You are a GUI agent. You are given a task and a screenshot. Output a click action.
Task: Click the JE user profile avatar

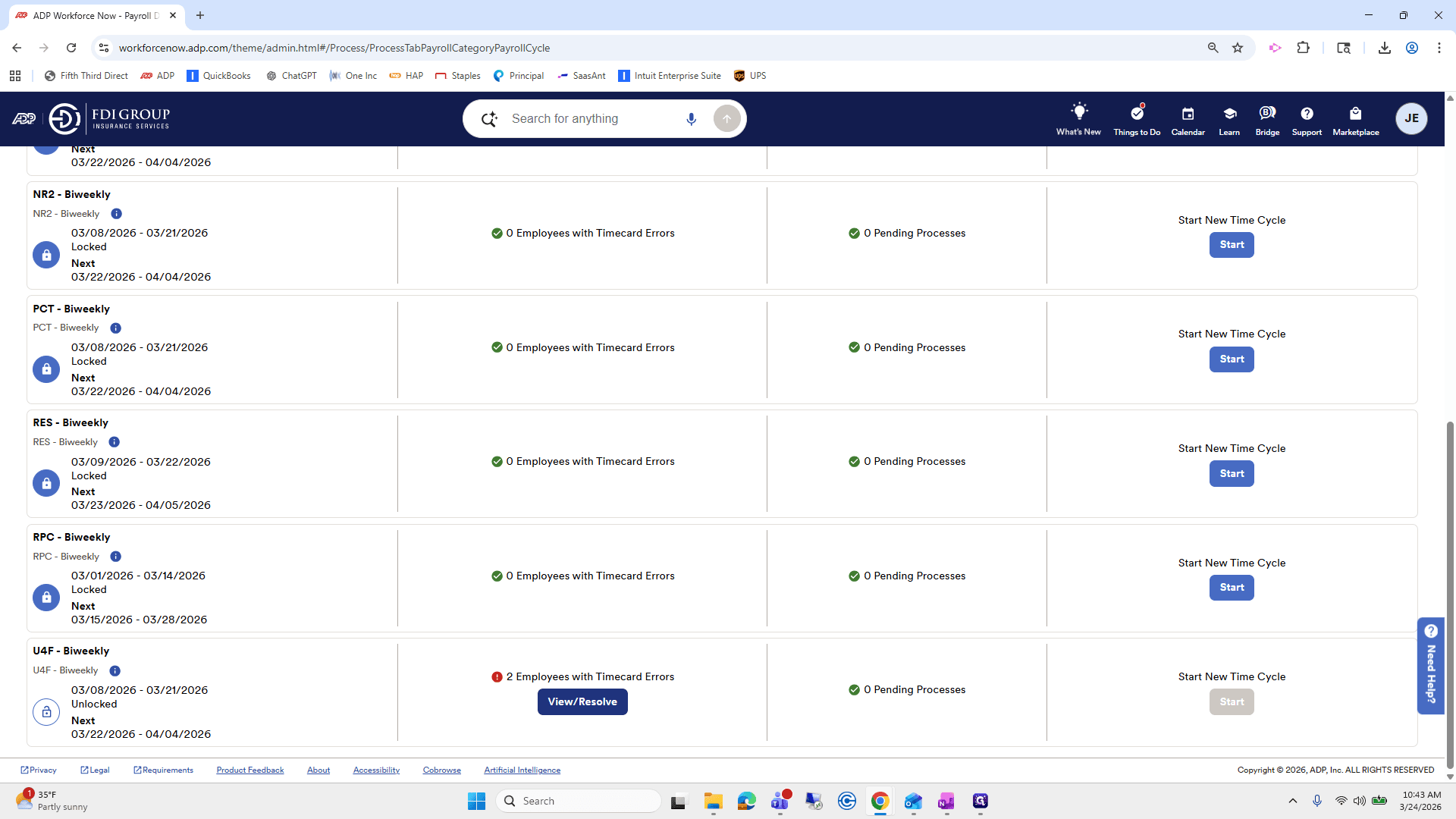1411,118
